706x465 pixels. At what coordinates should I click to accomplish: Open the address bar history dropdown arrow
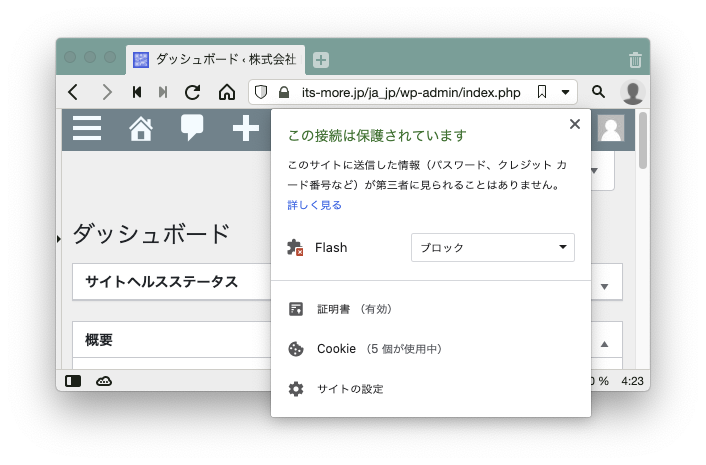566,92
